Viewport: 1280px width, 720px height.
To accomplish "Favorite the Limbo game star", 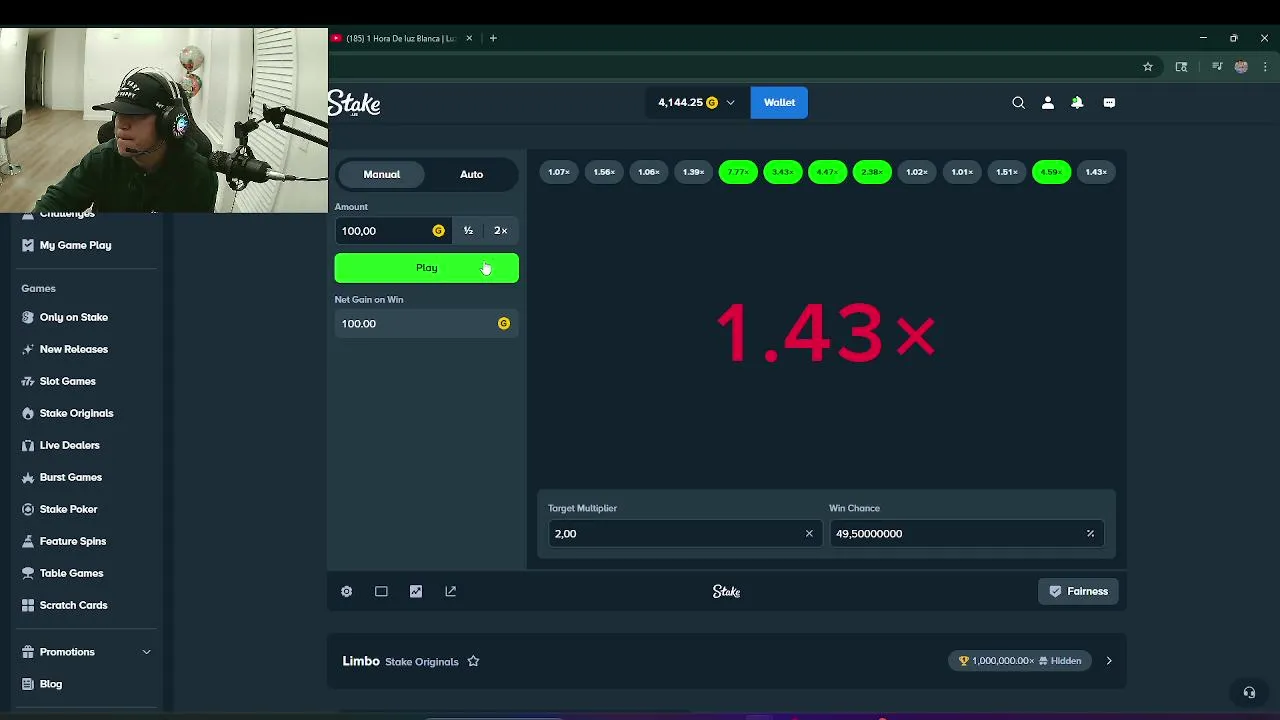I will 473,661.
